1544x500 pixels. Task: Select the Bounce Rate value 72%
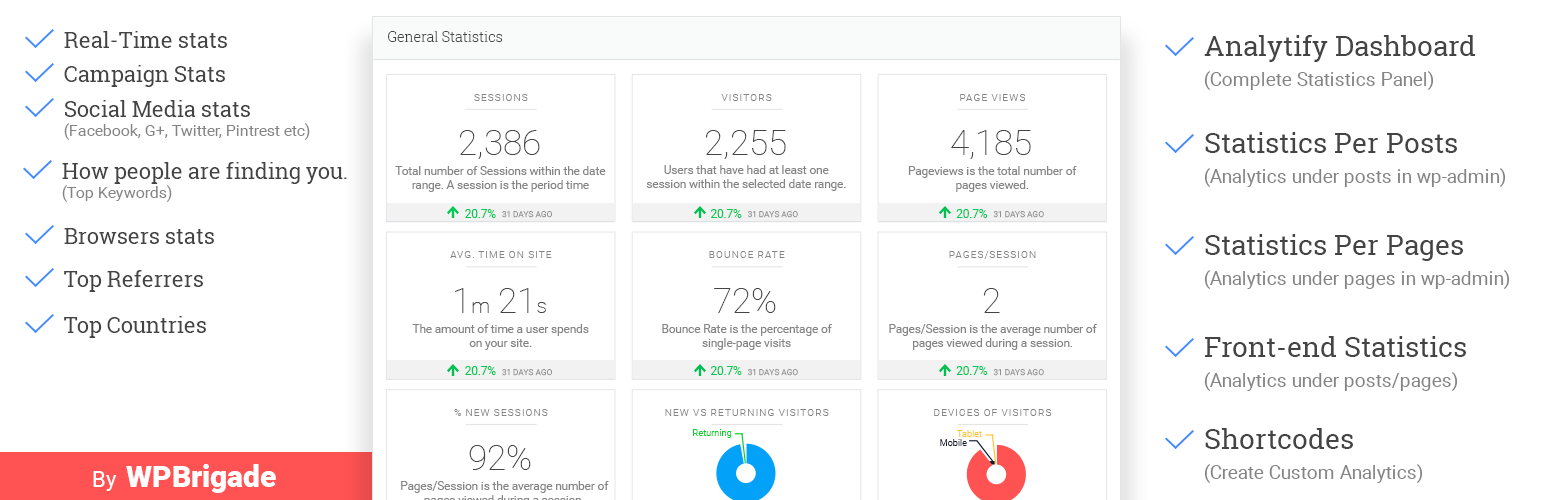click(x=746, y=301)
